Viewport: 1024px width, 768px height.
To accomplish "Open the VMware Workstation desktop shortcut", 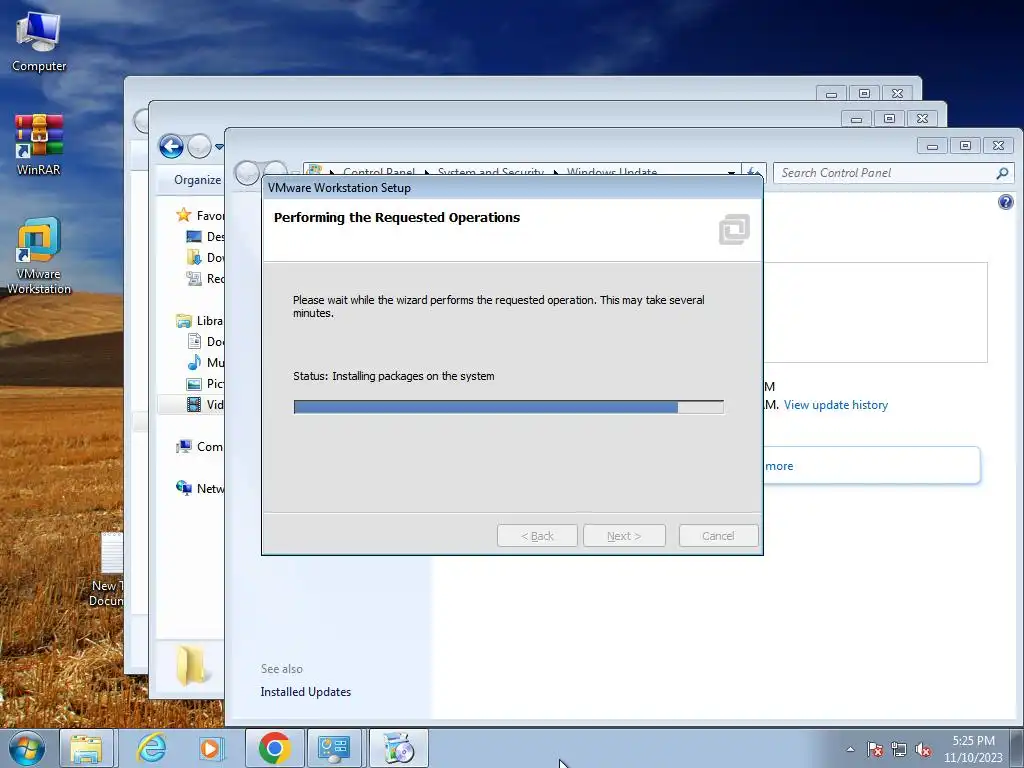I will tap(39, 255).
